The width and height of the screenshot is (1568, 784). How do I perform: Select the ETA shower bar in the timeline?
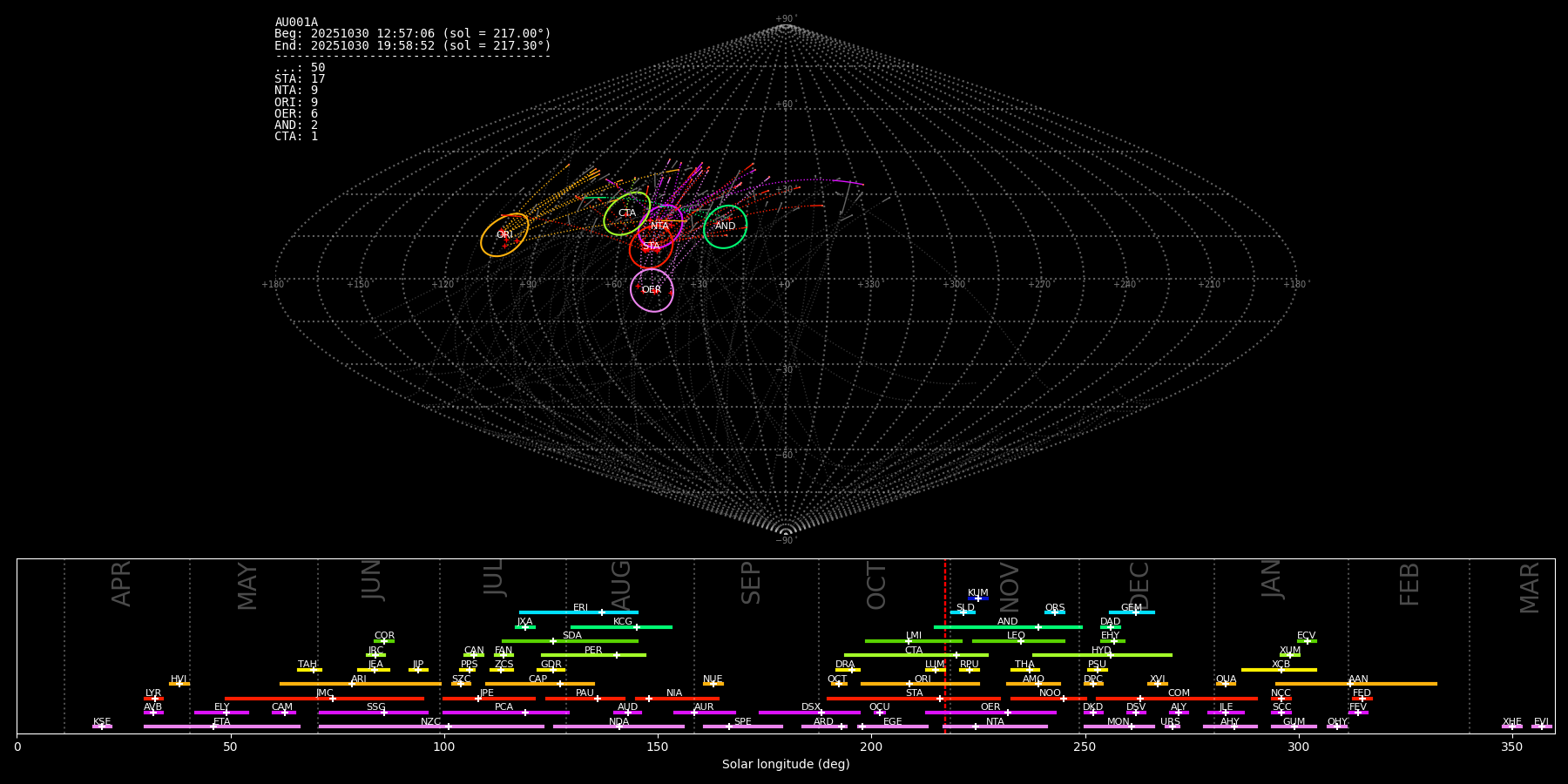coord(222,727)
